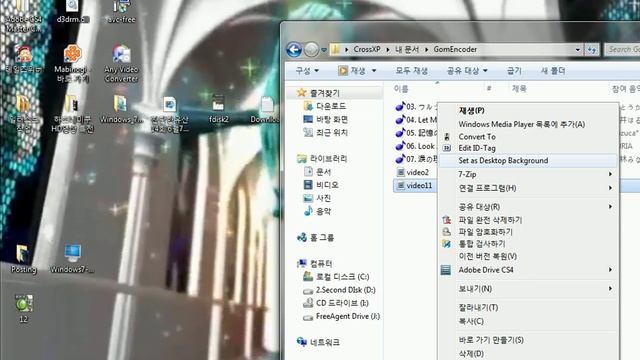Open 문서 library in navigation pane
The height and width of the screenshot is (360, 640).
click(318, 172)
